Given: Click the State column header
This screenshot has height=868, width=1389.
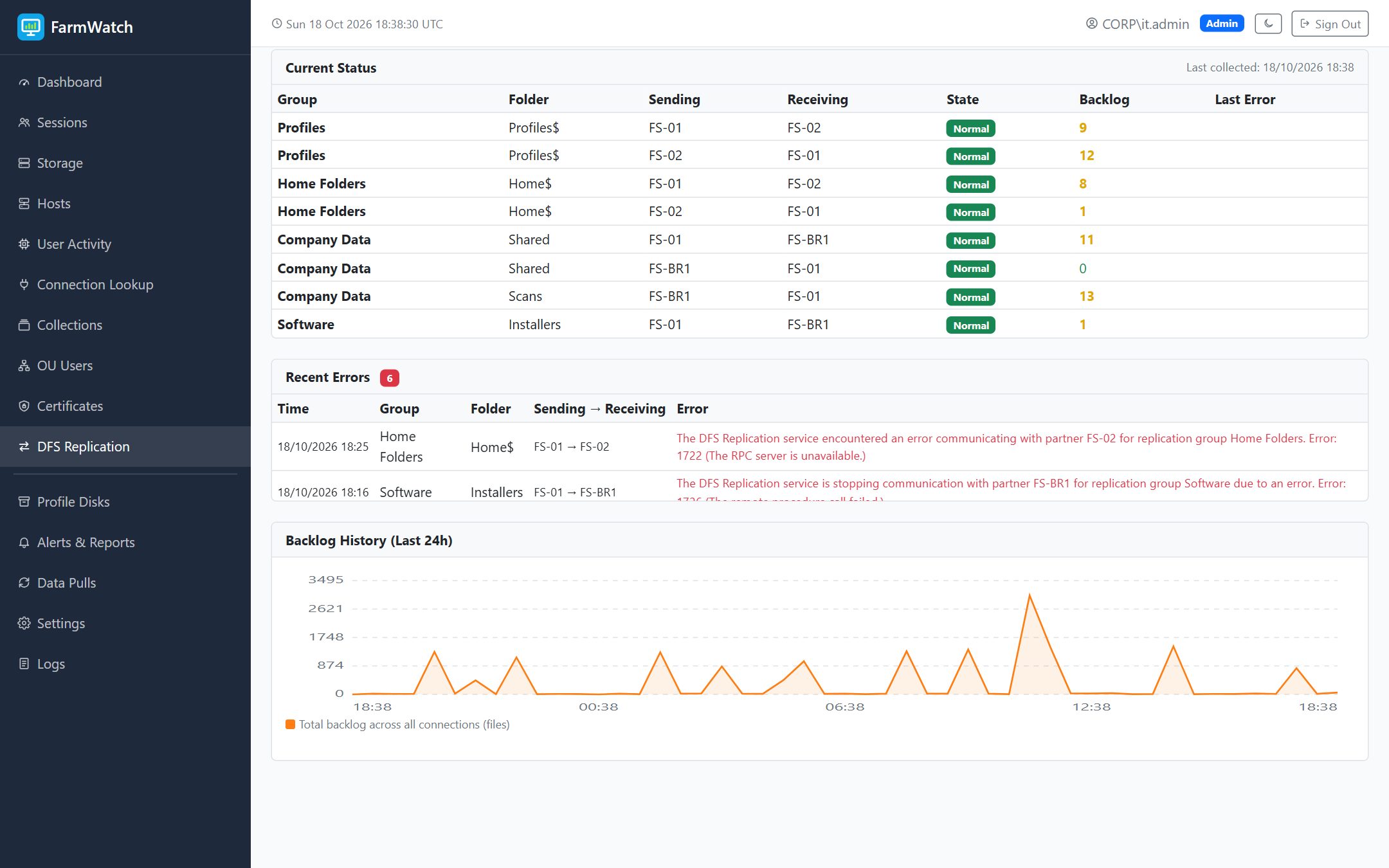Looking at the screenshot, I should [962, 100].
